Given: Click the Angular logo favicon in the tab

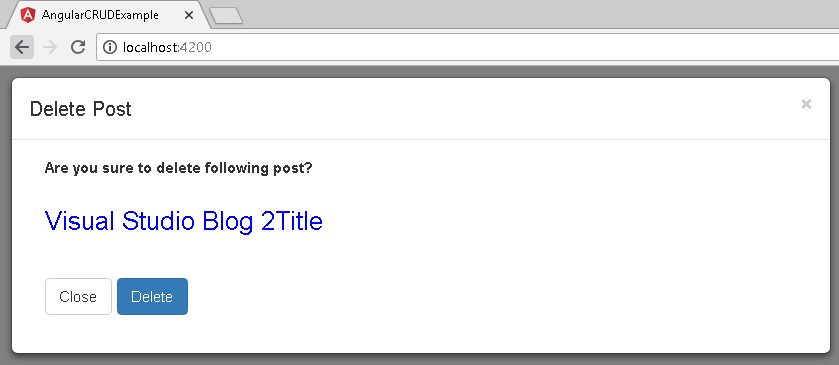Looking at the screenshot, I should coord(27,15).
